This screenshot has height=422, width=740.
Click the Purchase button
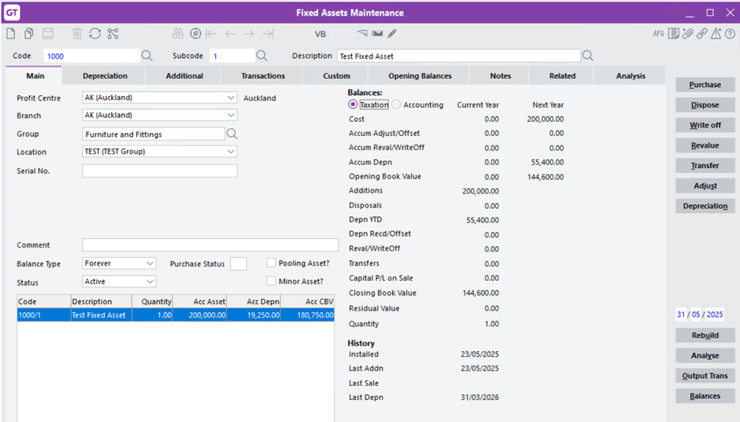tap(705, 84)
